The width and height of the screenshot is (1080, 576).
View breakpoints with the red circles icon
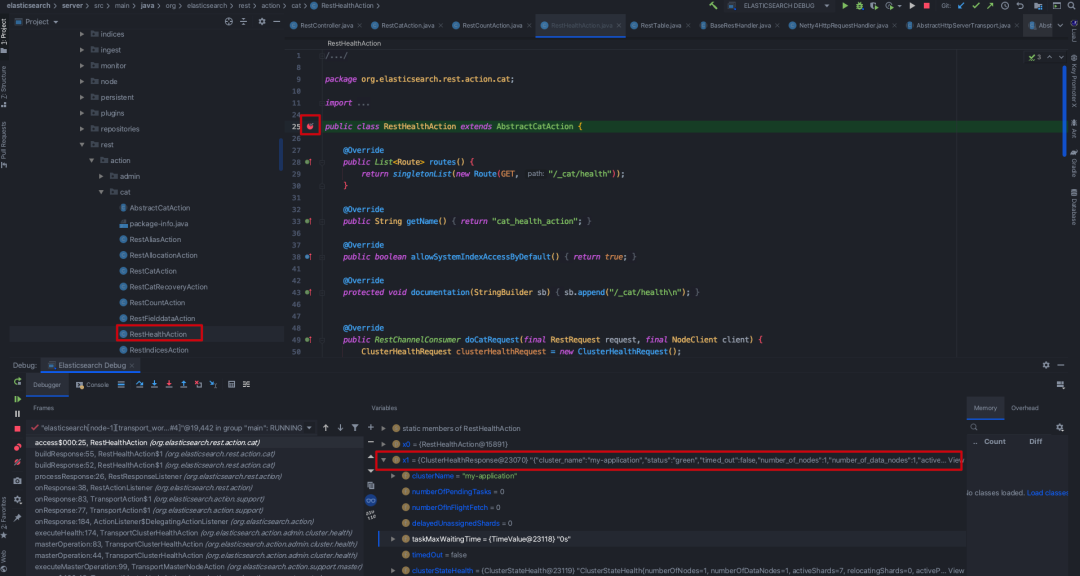(x=17, y=447)
